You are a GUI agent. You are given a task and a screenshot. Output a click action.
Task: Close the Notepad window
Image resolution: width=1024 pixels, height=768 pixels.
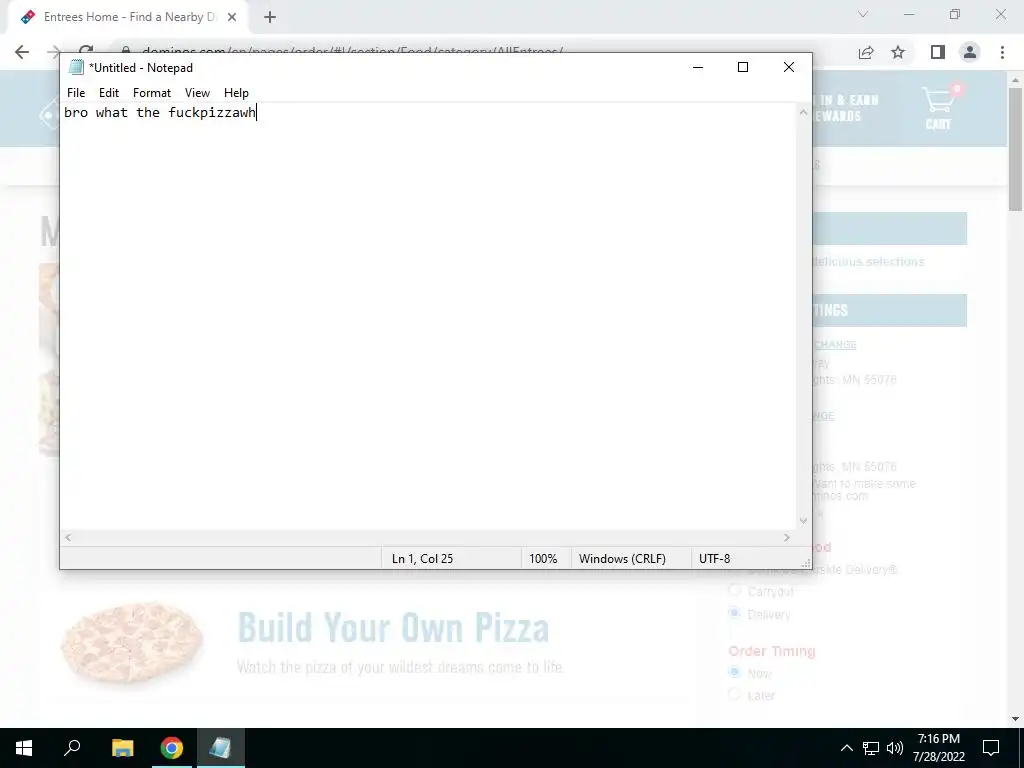pos(788,67)
